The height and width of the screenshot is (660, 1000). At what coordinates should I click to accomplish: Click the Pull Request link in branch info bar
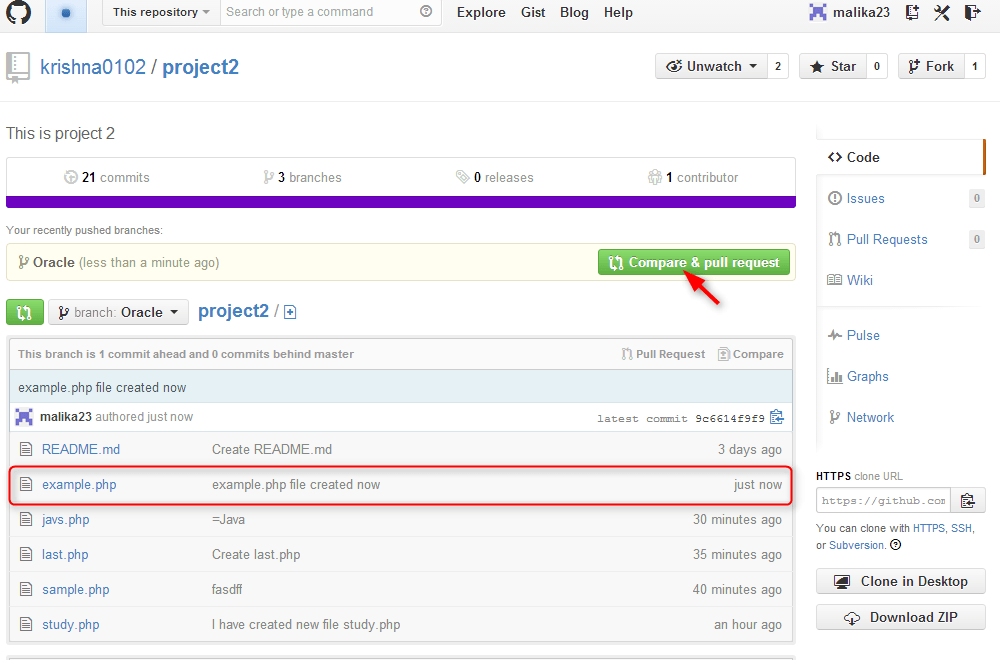pos(663,354)
